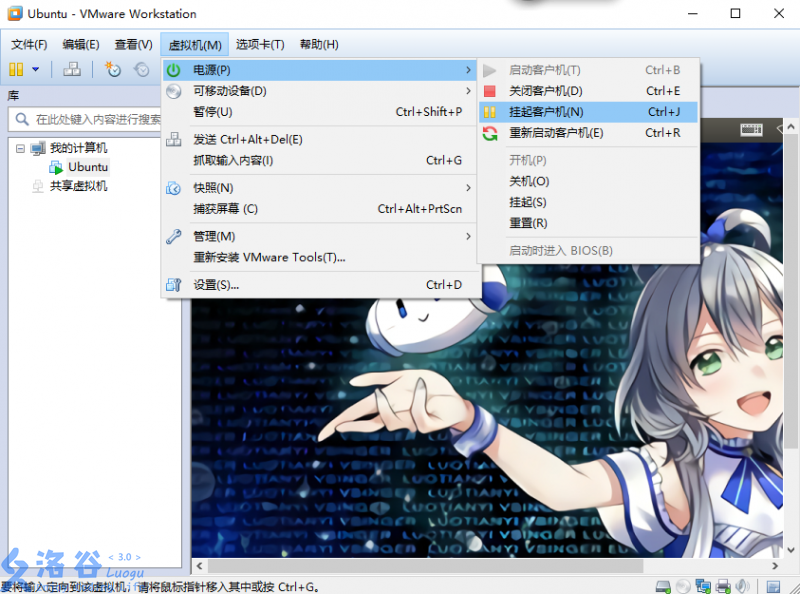800x594 pixels.
Task: Open the 选项卡(T) menu
Action: (x=260, y=44)
